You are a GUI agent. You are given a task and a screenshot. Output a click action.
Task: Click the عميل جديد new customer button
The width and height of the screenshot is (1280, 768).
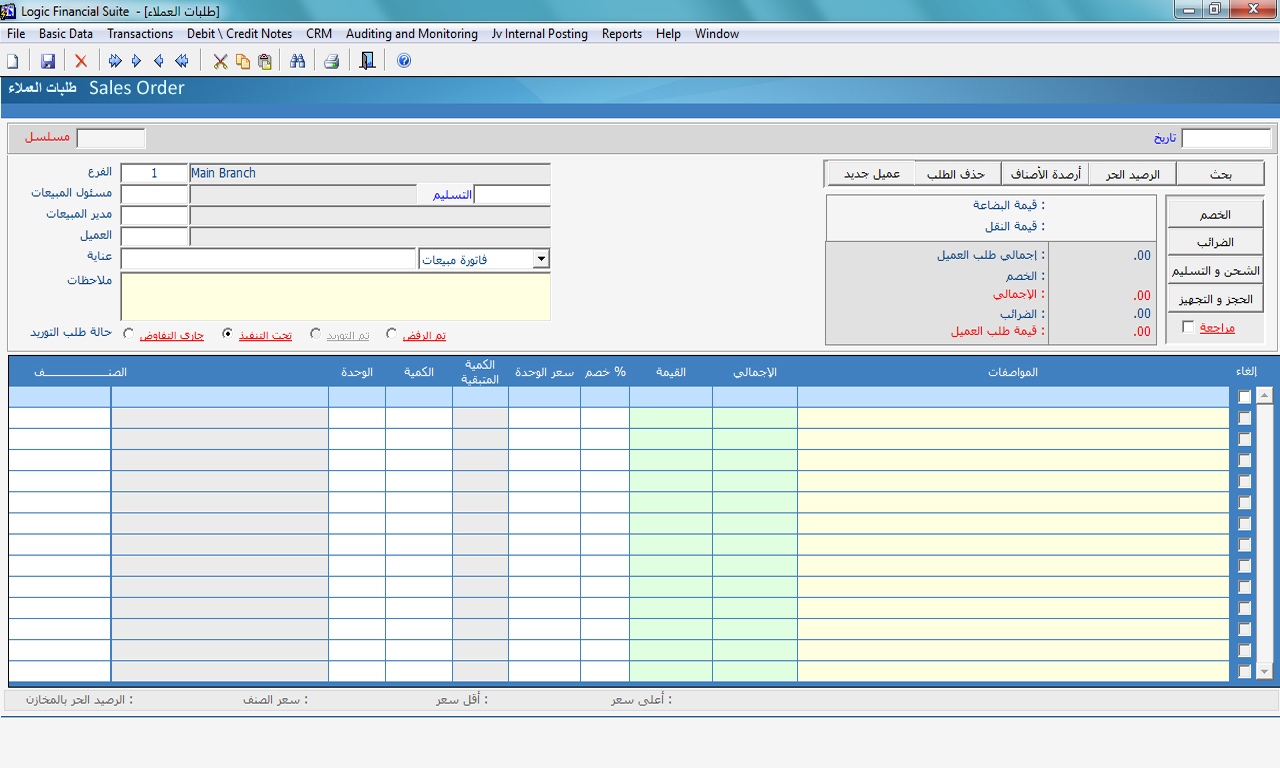[871, 174]
